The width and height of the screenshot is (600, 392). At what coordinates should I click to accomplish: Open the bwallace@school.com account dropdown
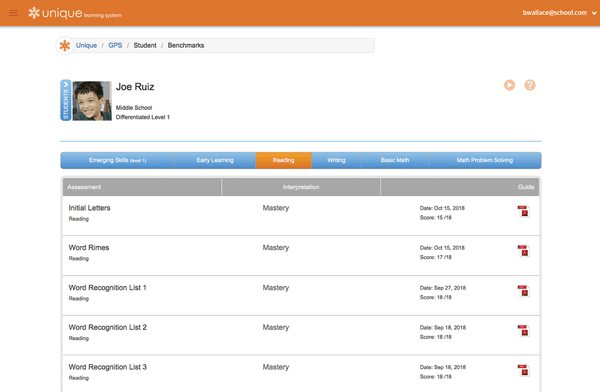(559, 13)
